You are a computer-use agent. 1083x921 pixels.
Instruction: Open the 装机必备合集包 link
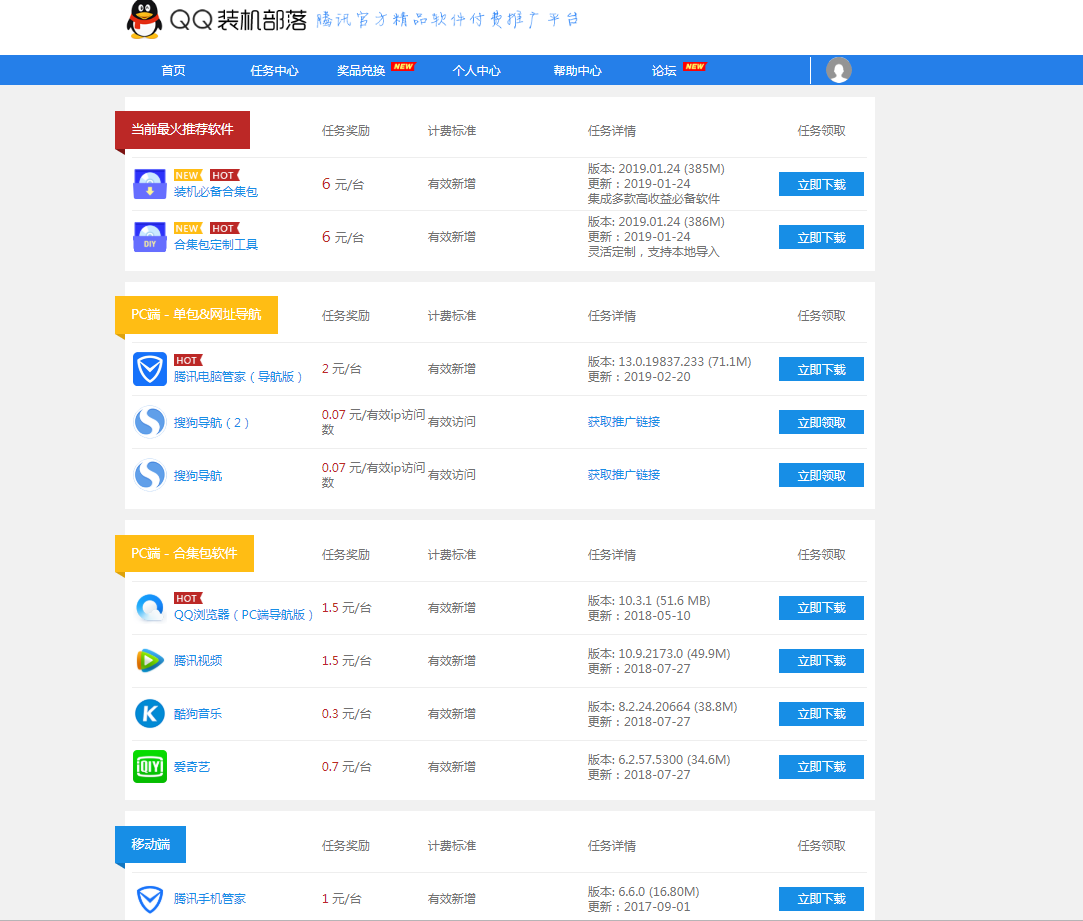tap(216, 192)
